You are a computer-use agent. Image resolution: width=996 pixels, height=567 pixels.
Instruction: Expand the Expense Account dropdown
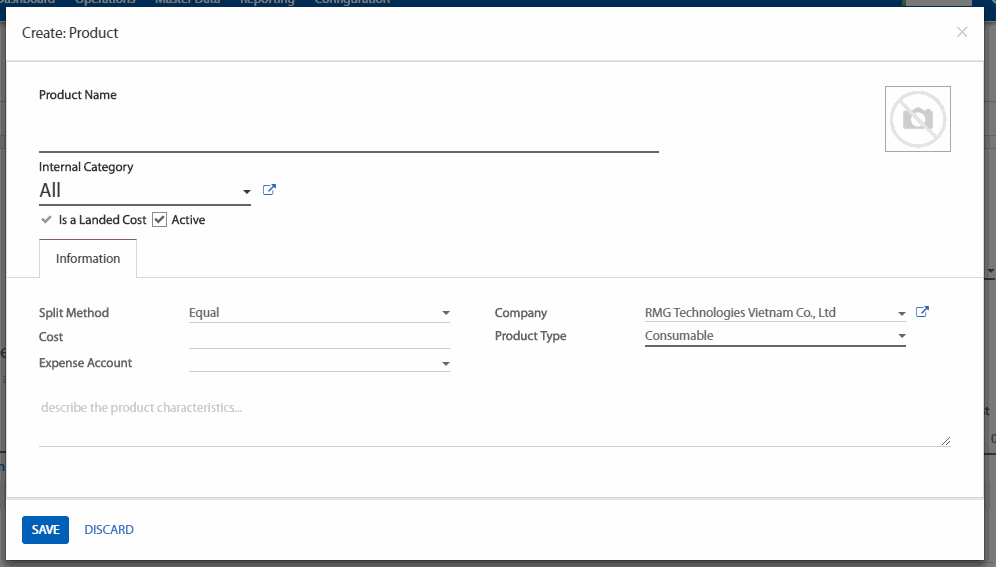445,364
